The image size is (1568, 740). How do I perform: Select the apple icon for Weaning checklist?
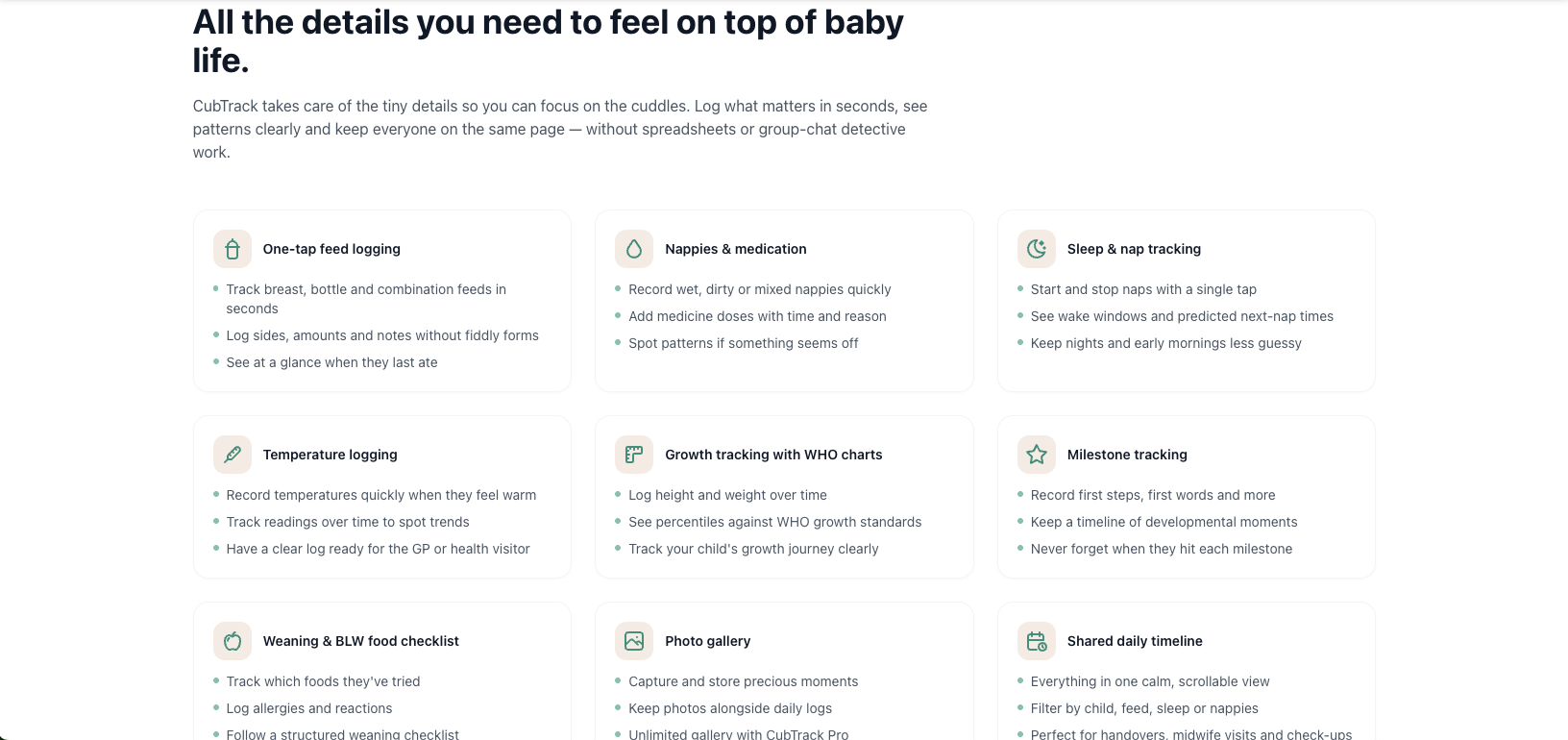232,640
